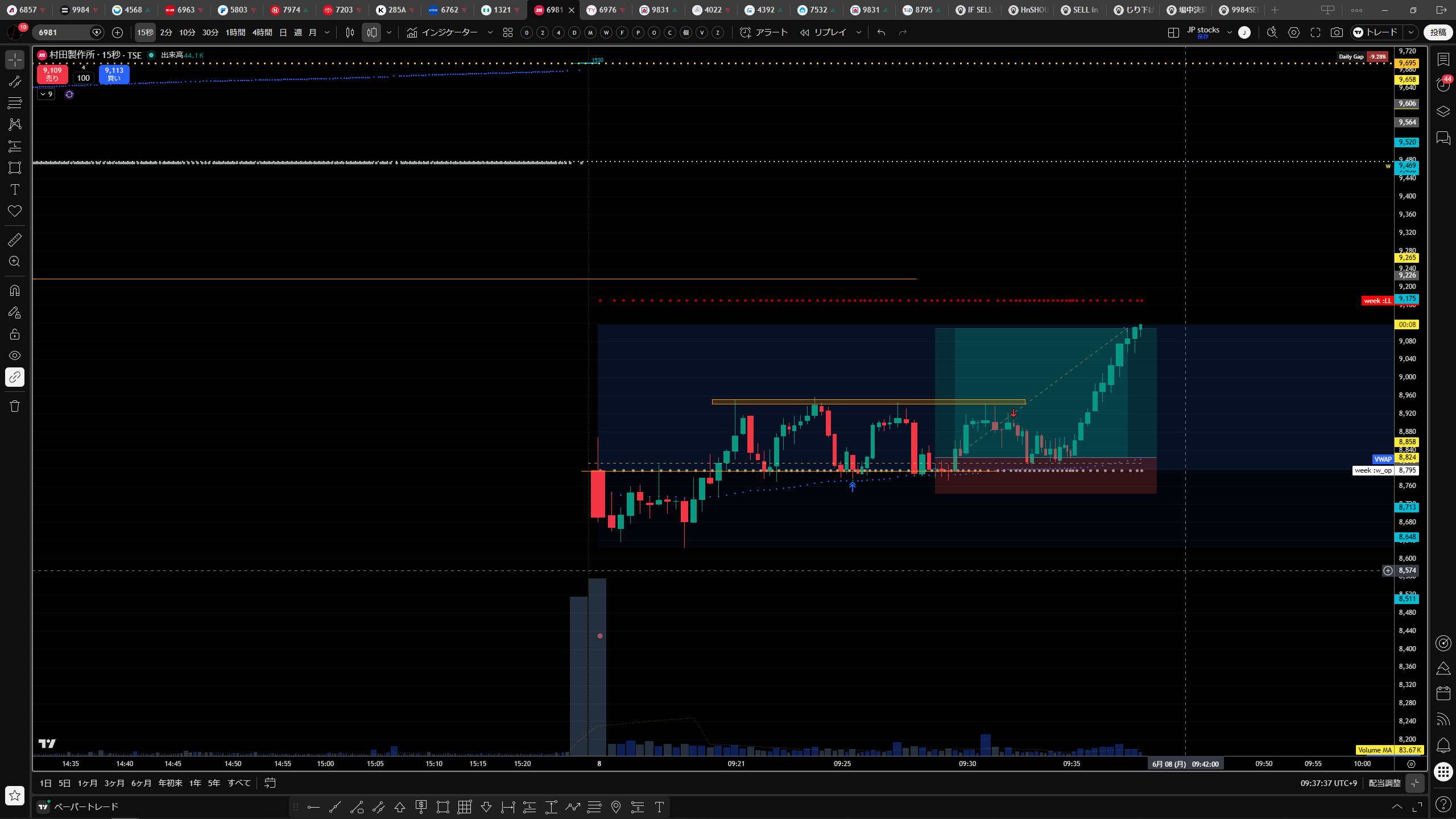This screenshot has height=819, width=1456.
Task: Collapse the indicator legend chevron showing 9
Action: (x=46, y=94)
